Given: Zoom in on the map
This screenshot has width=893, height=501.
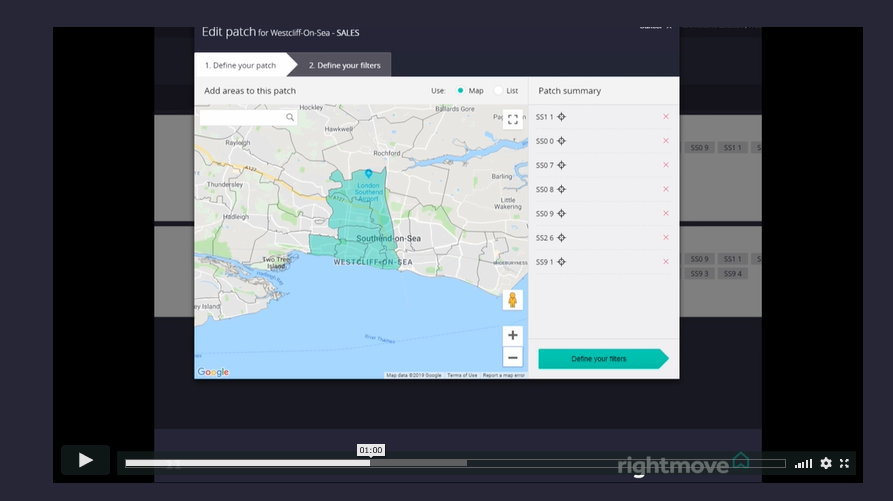Looking at the screenshot, I should (513, 335).
